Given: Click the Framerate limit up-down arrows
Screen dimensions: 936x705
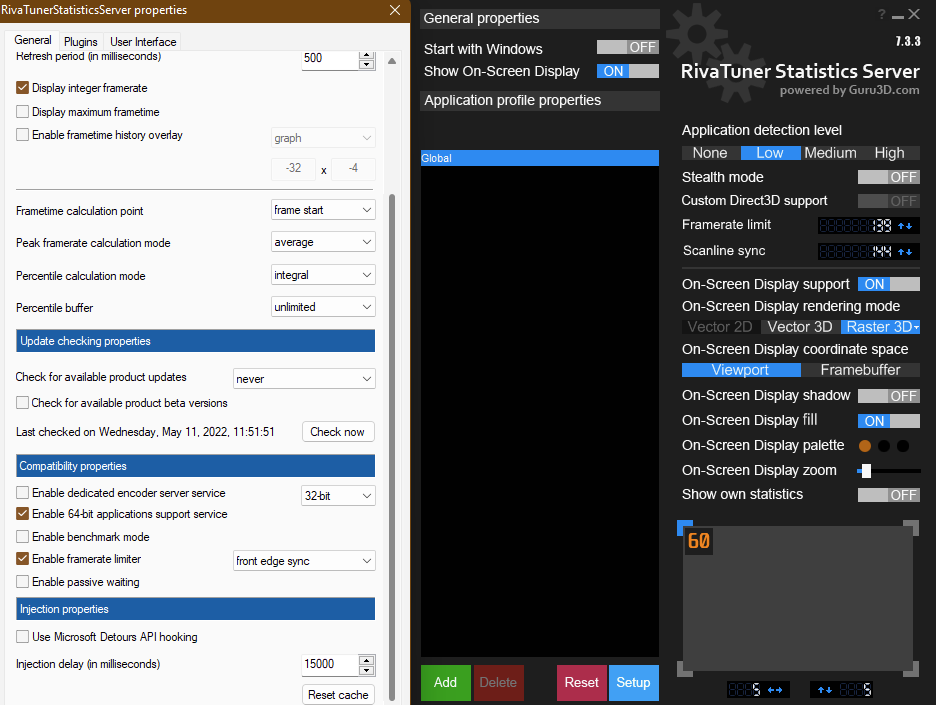Looking at the screenshot, I should click(905, 226).
